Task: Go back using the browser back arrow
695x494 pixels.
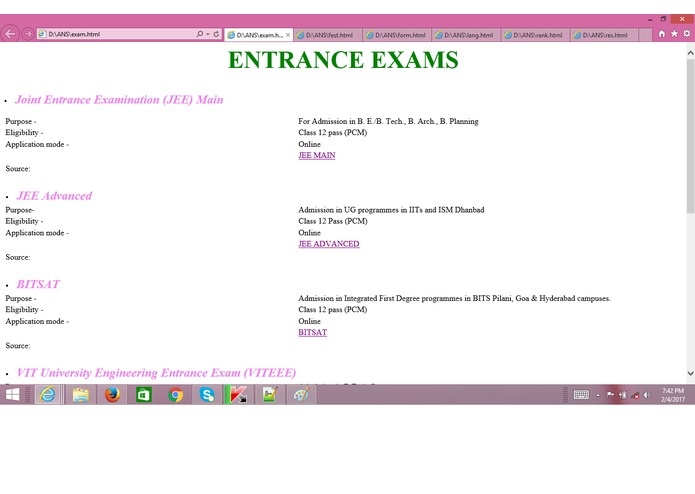Action: (x=10, y=34)
